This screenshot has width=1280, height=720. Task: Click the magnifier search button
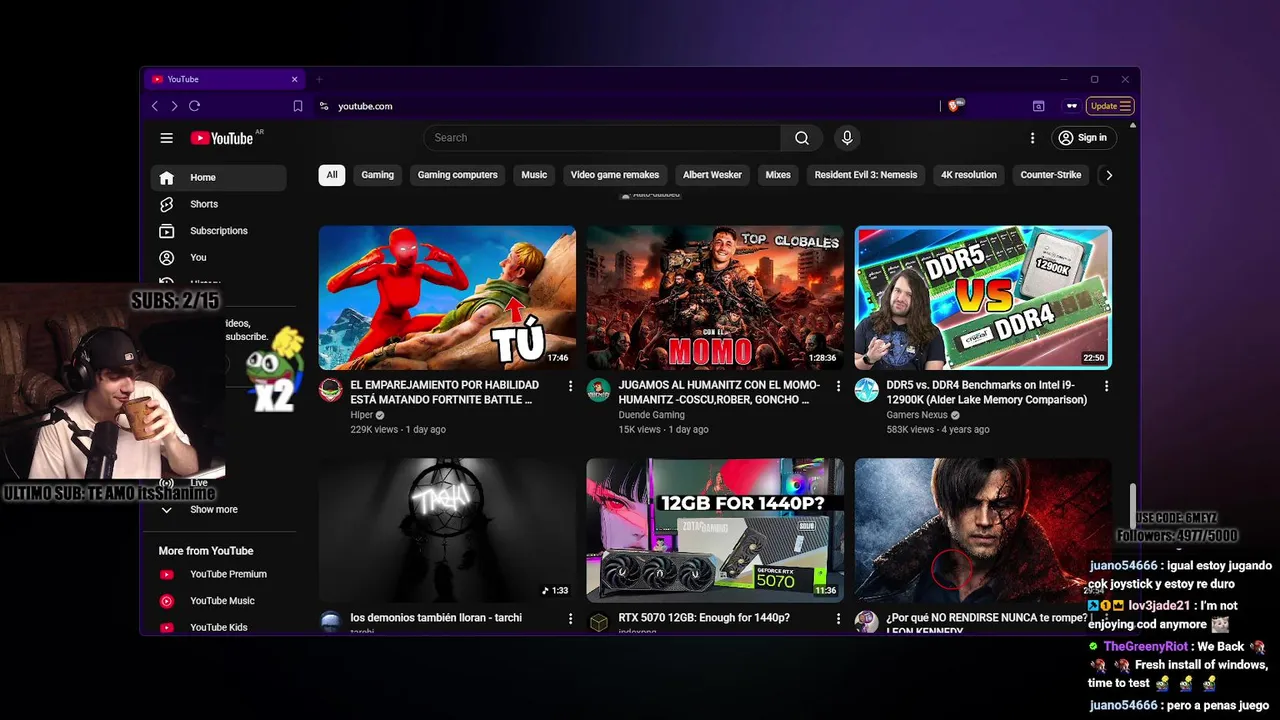802,138
